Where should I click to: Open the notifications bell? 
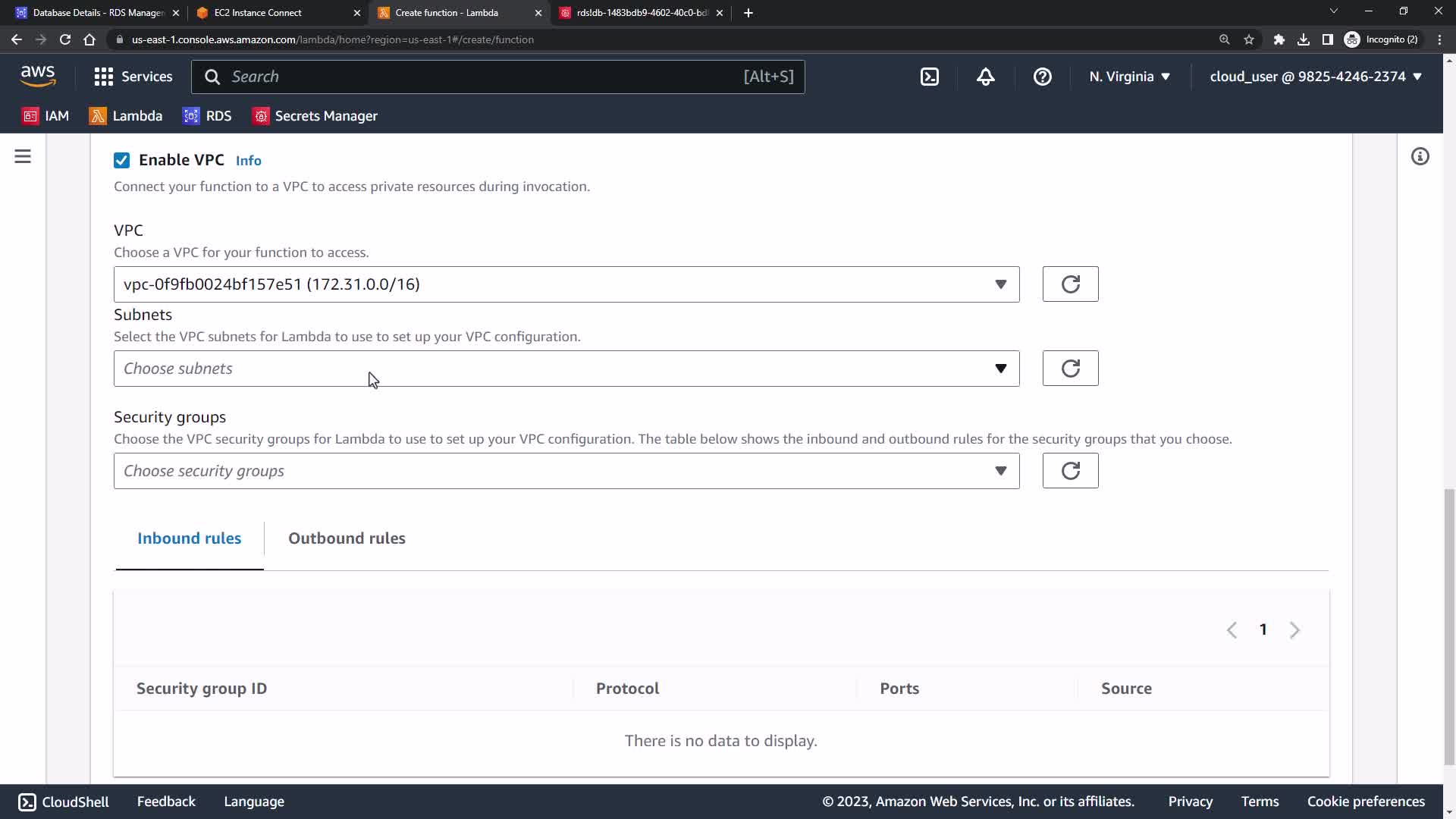point(985,77)
